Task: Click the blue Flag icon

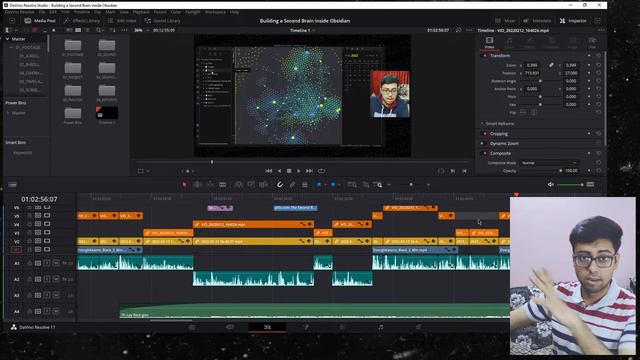Action: pyautogui.click(x=319, y=184)
